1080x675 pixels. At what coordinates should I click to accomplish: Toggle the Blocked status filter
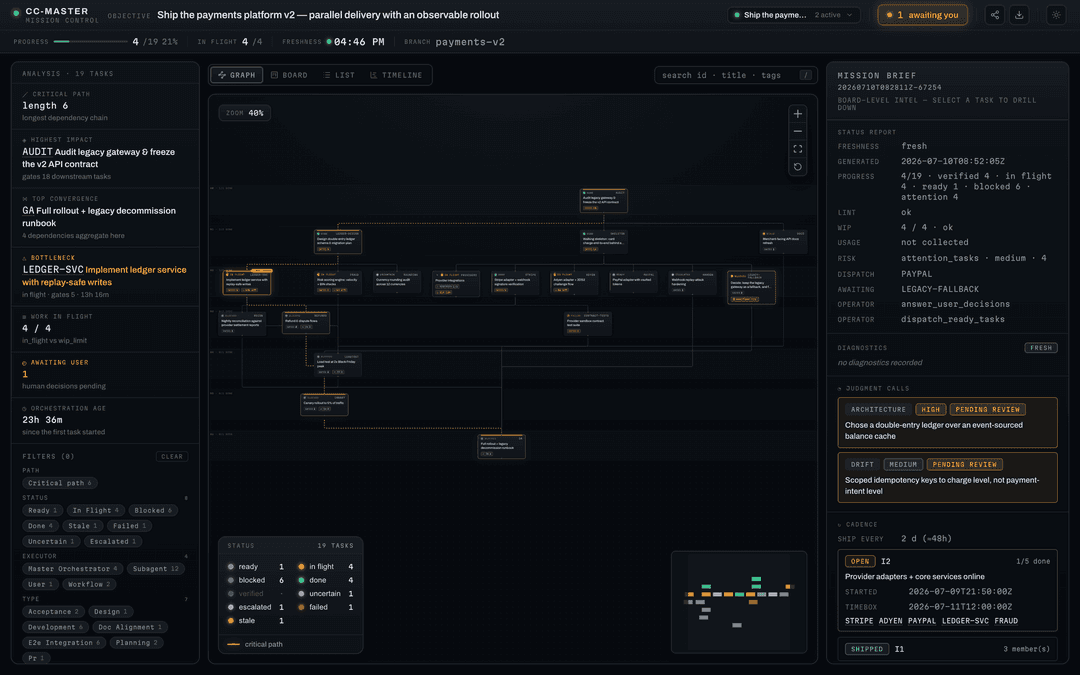[x=154, y=510]
